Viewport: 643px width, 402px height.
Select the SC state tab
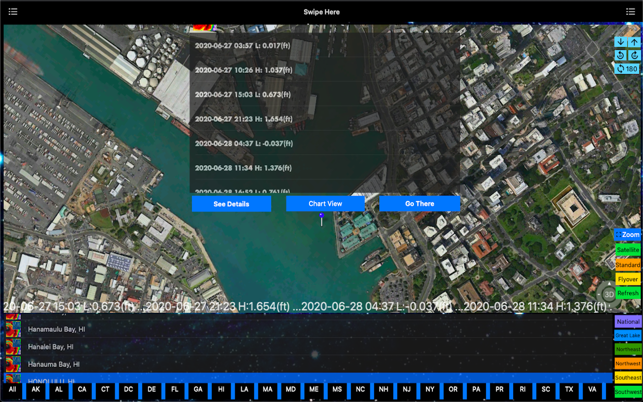coord(545,390)
